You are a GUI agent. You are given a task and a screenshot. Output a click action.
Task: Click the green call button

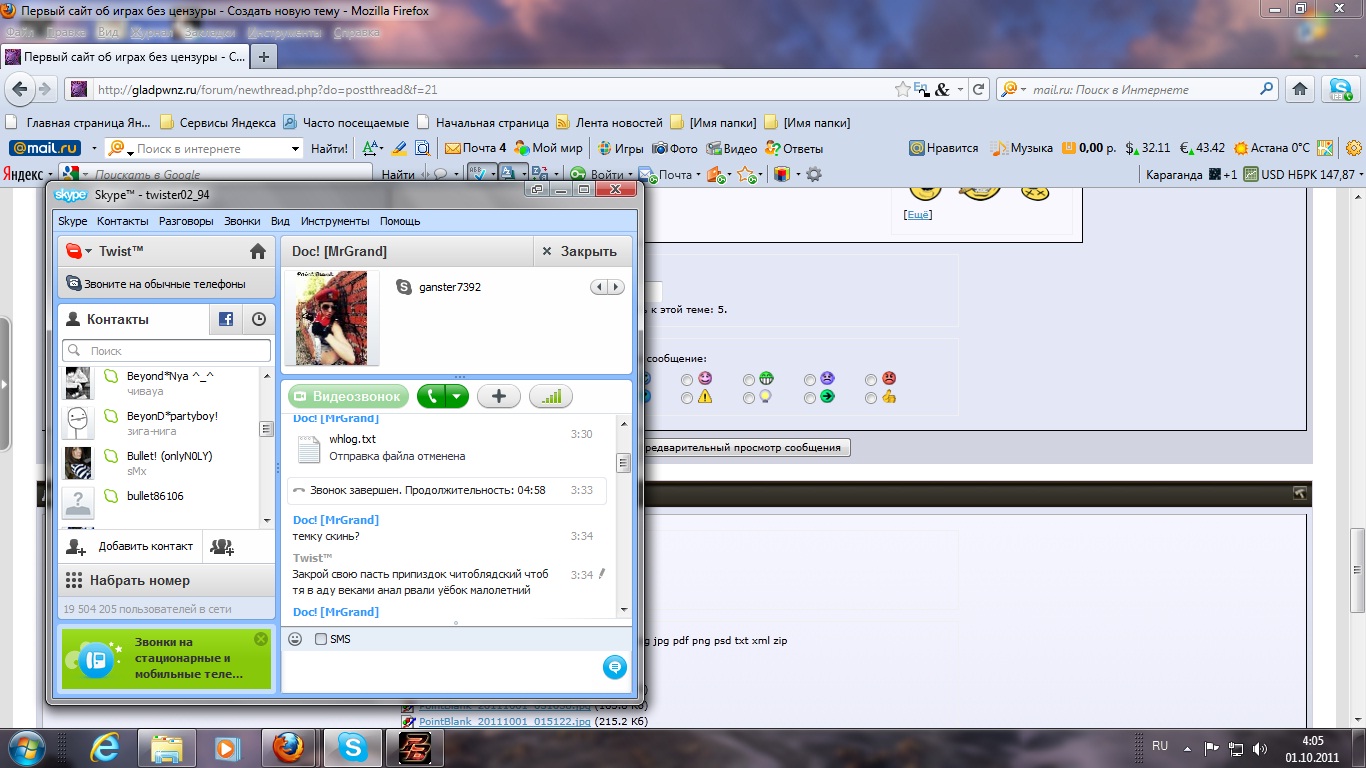coord(431,397)
